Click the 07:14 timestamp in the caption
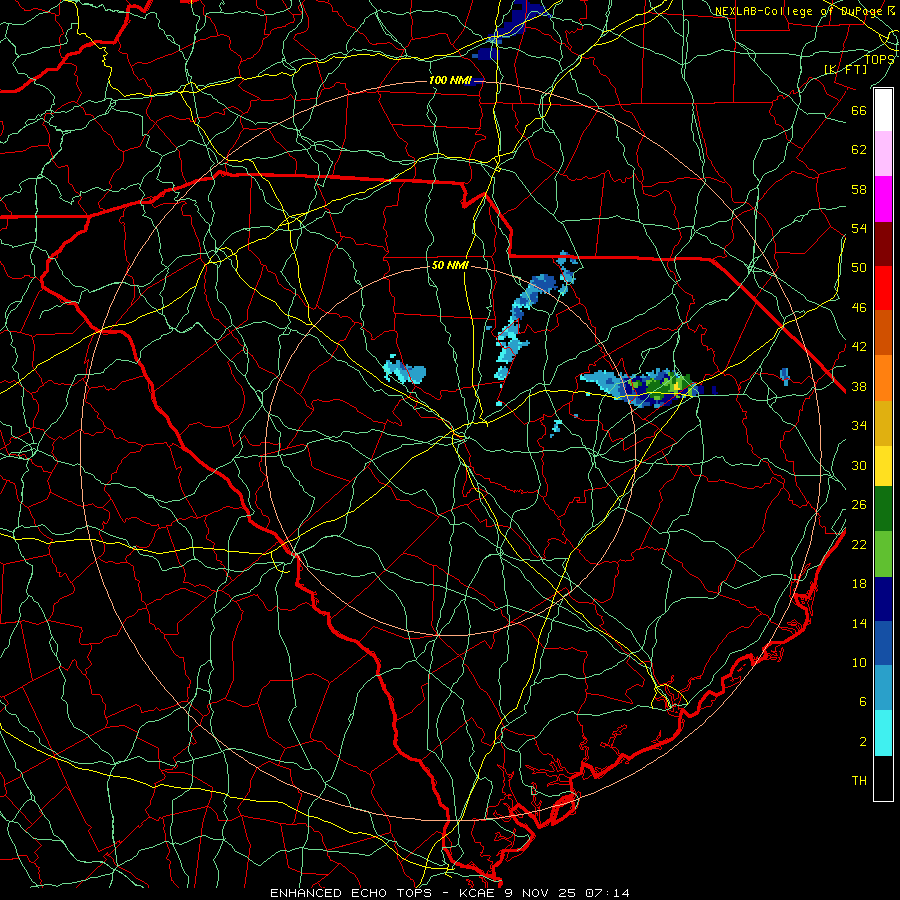The height and width of the screenshot is (900, 900). pos(607,893)
